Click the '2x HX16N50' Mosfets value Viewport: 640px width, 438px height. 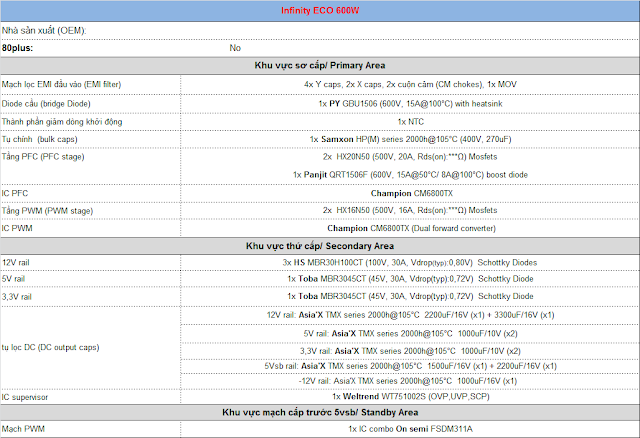coord(410,210)
